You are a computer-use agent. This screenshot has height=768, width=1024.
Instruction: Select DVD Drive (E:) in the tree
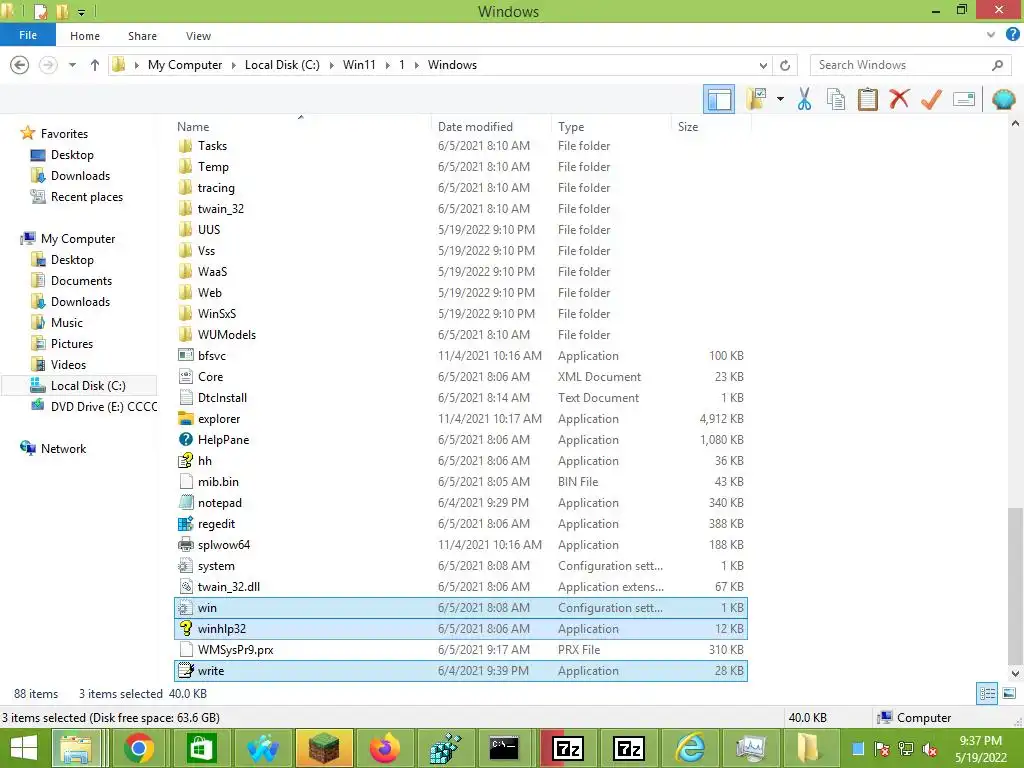(103, 407)
